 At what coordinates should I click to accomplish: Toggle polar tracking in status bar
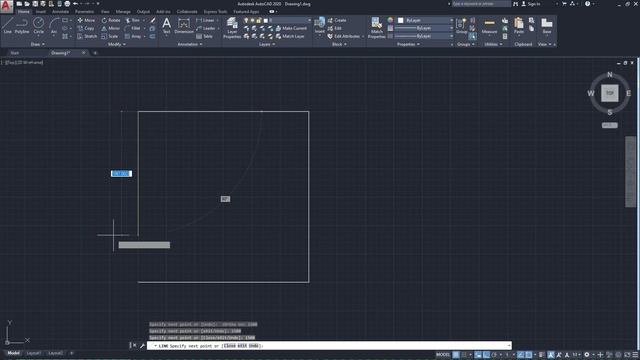(x=494, y=355)
